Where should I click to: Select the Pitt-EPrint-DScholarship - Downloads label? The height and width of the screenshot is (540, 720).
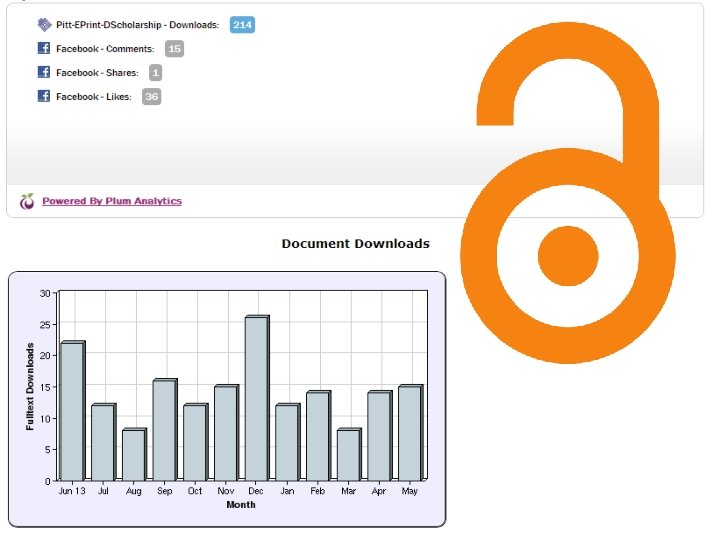137,25
